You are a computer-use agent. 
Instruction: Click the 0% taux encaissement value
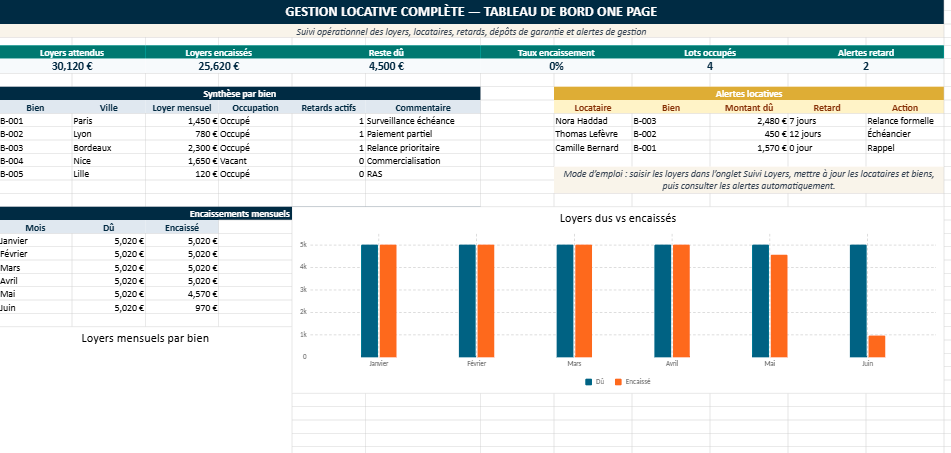coord(556,67)
